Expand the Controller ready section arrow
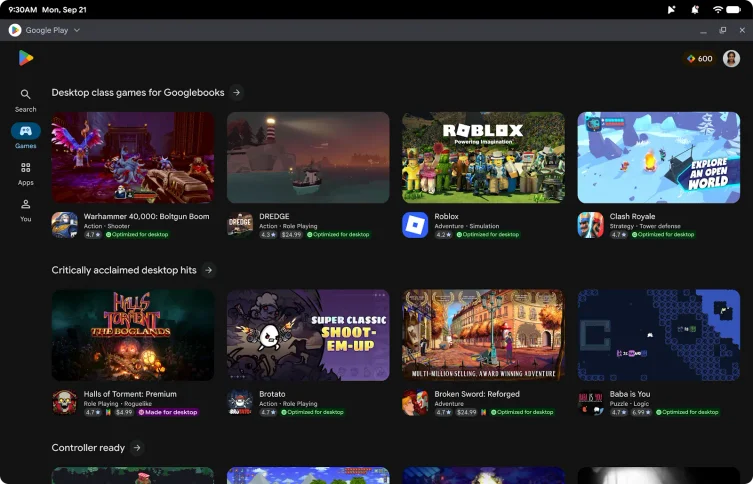Screen dimensions: 753x484 tap(137, 448)
